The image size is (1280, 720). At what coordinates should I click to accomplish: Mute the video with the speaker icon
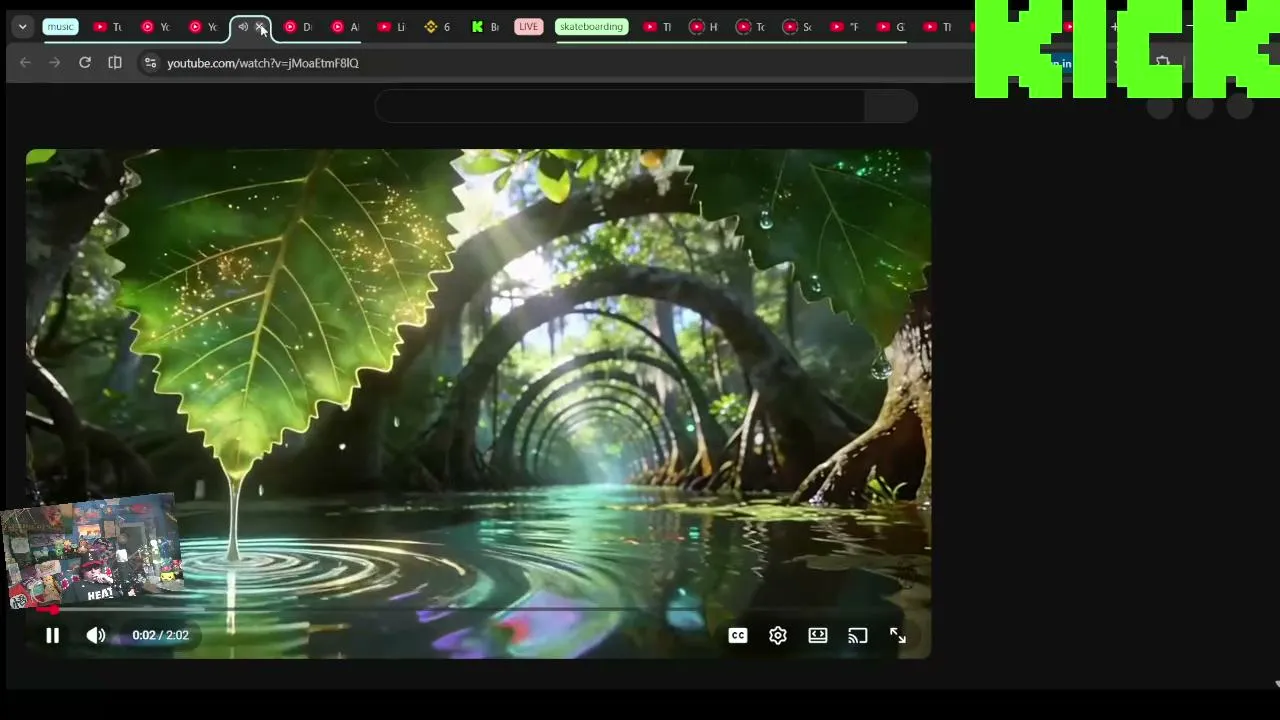tap(96, 635)
